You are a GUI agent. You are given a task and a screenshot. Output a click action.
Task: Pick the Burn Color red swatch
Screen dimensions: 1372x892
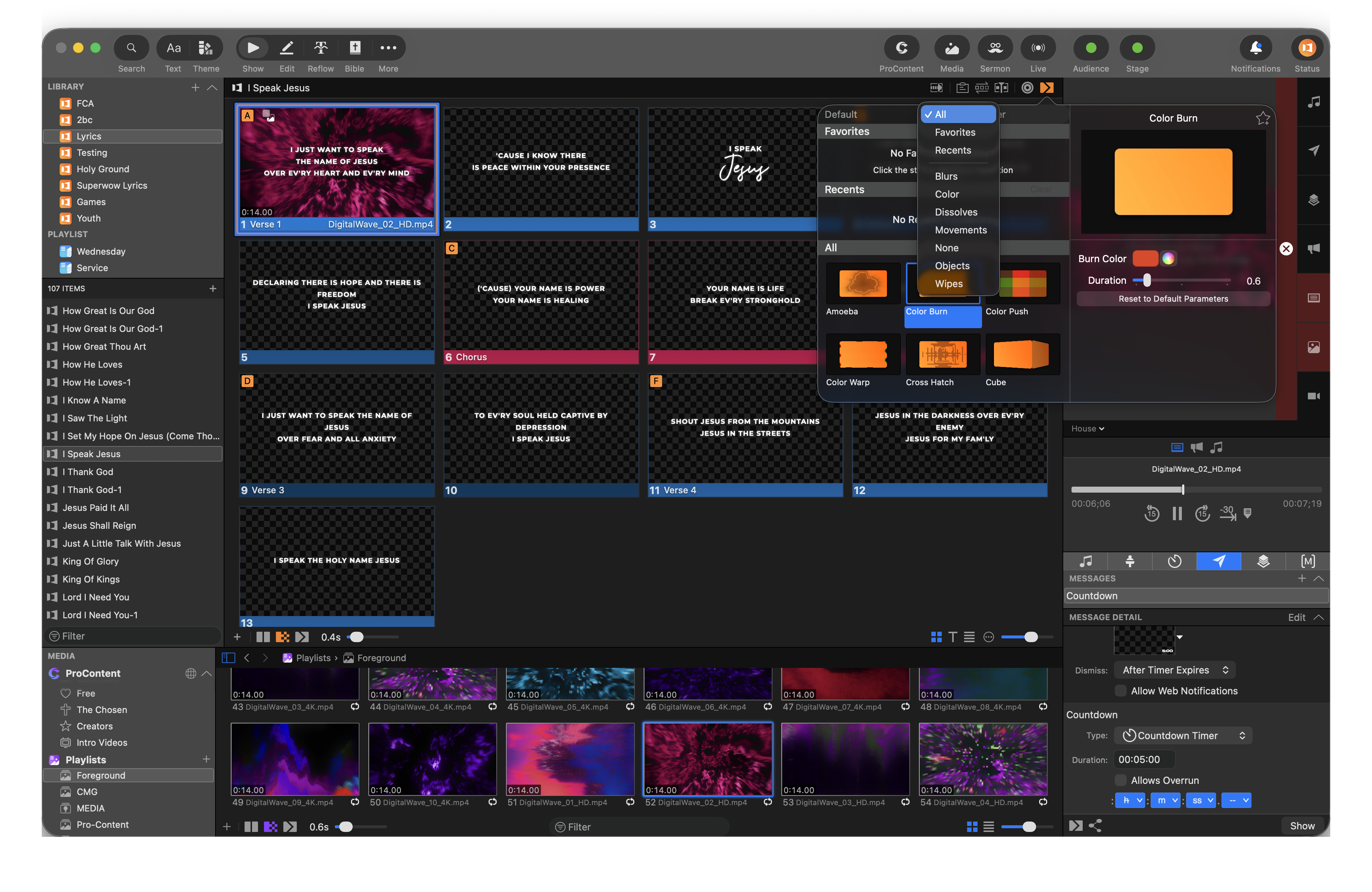click(1145, 258)
